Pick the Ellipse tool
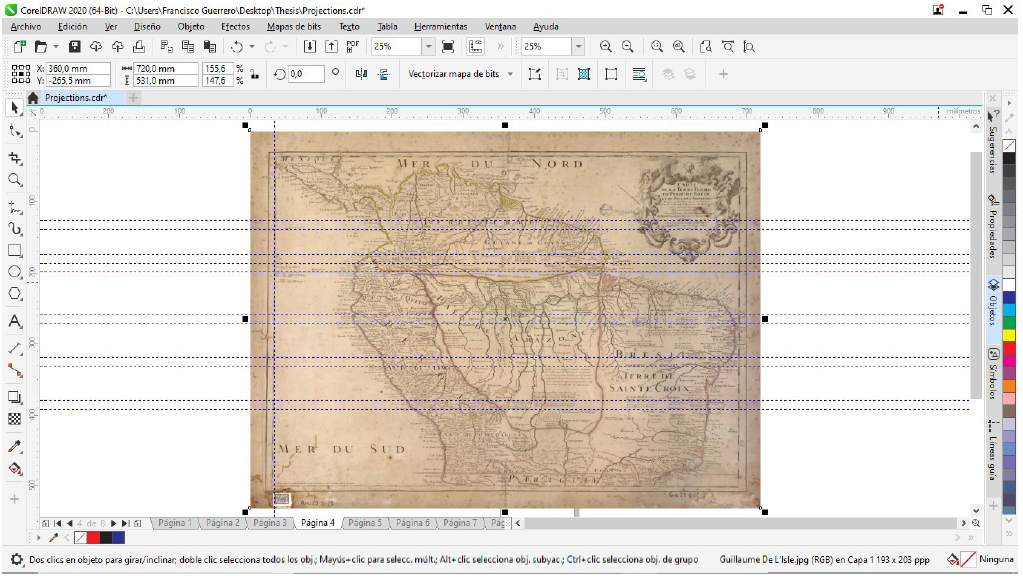This screenshot has height=579, width=1023. pyautogui.click(x=15, y=272)
